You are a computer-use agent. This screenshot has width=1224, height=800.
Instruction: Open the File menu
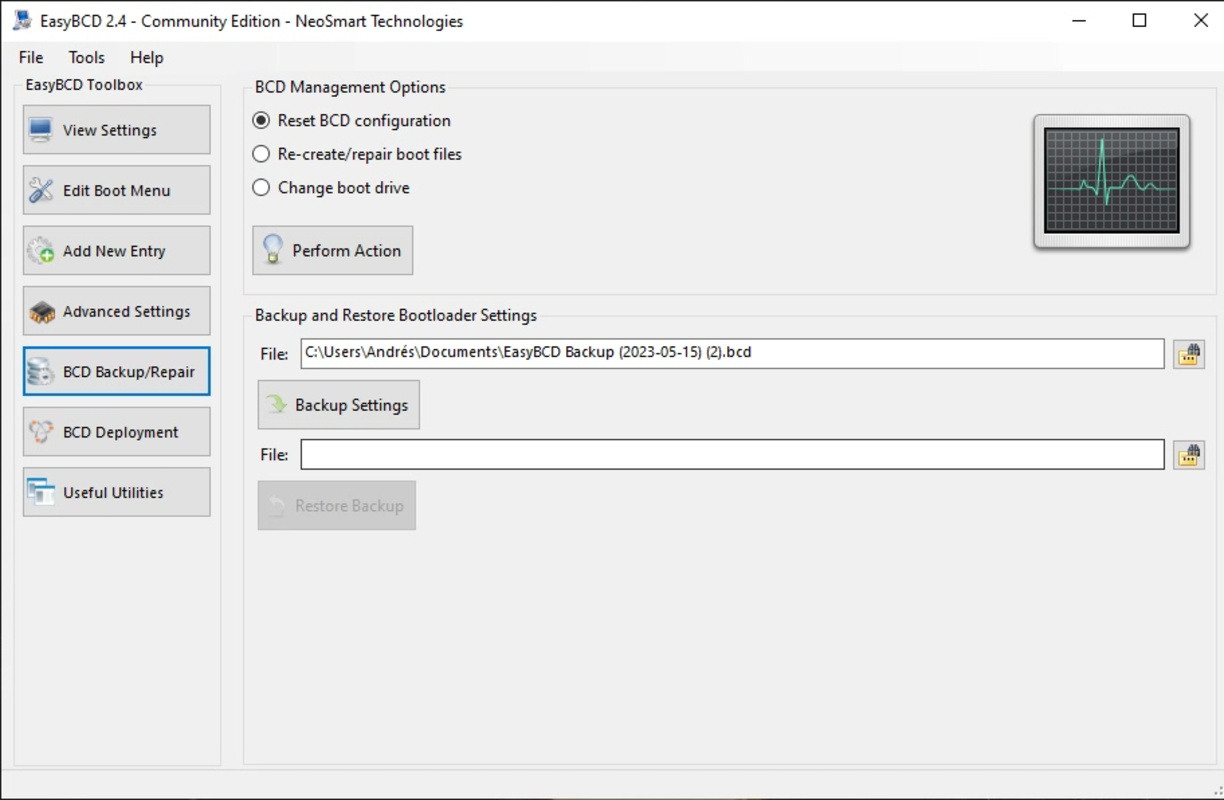pyautogui.click(x=31, y=57)
